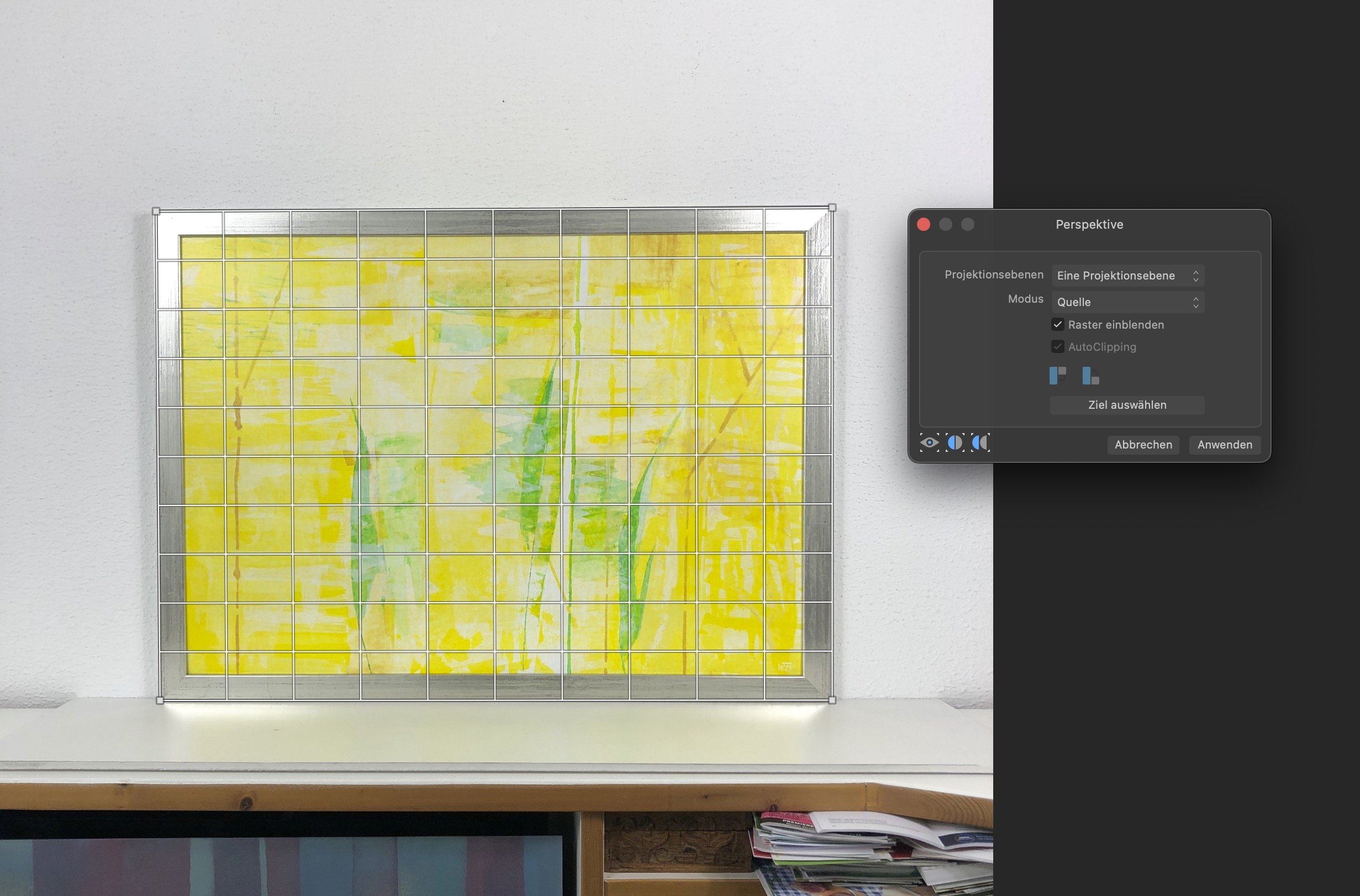The width and height of the screenshot is (1360, 896).
Task: Click the full preview eye icon
Action: pos(929,443)
